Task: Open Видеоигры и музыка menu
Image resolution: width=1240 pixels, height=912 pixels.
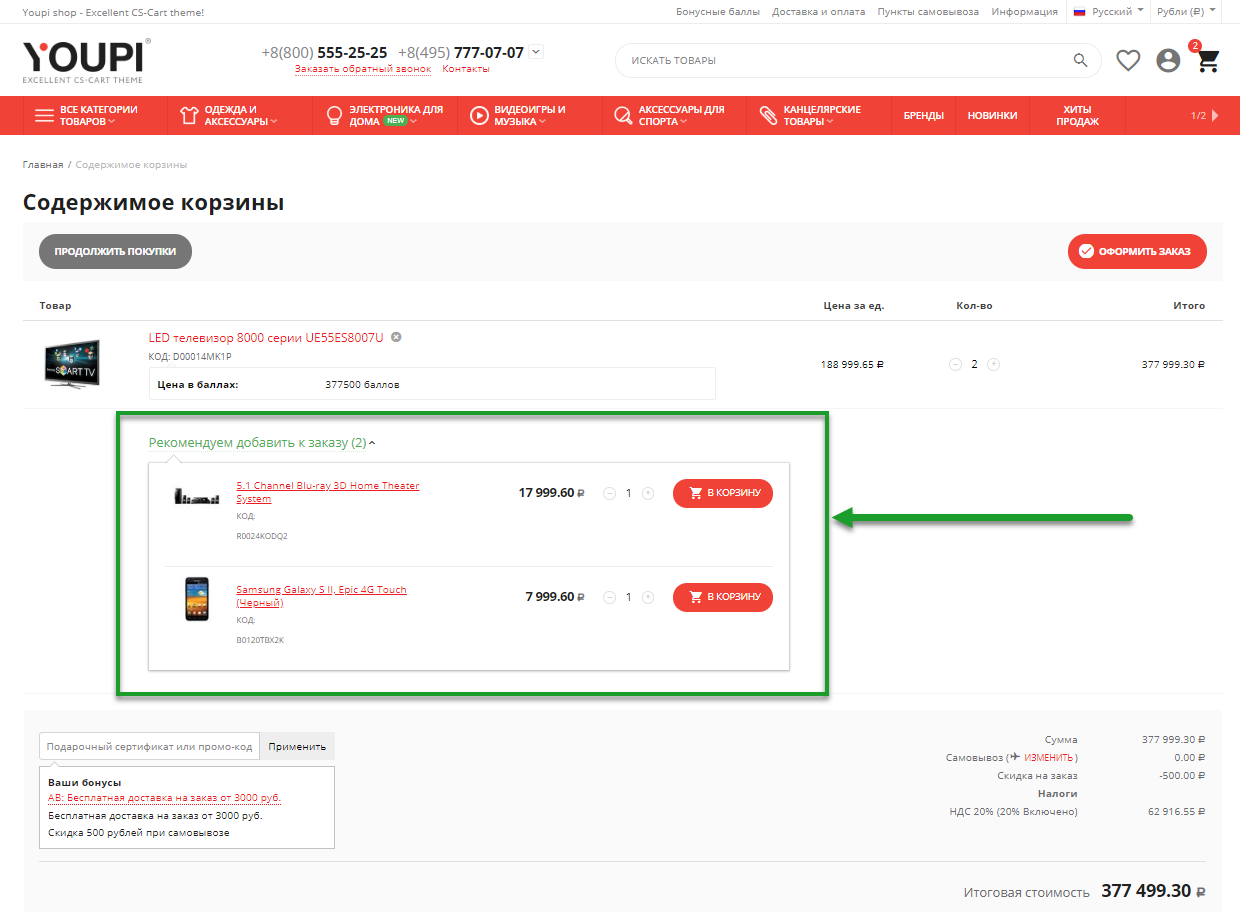Action: point(530,115)
